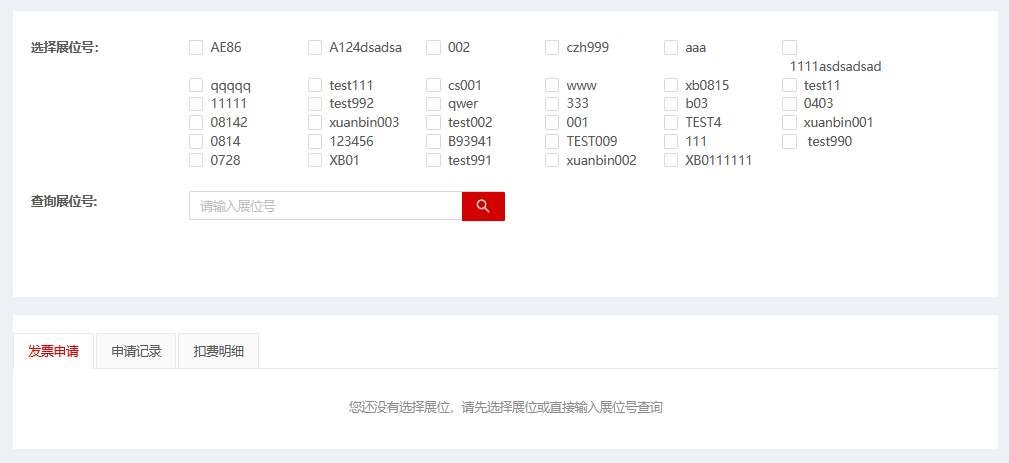
Task: Check the AE86 booth checkbox
Action: pyautogui.click(x=196, y=48)
